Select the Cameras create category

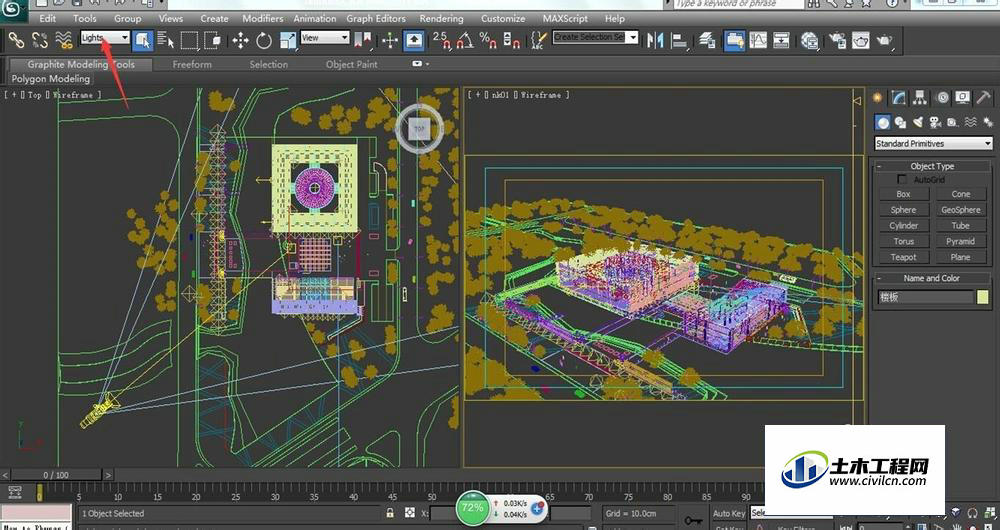935,122
